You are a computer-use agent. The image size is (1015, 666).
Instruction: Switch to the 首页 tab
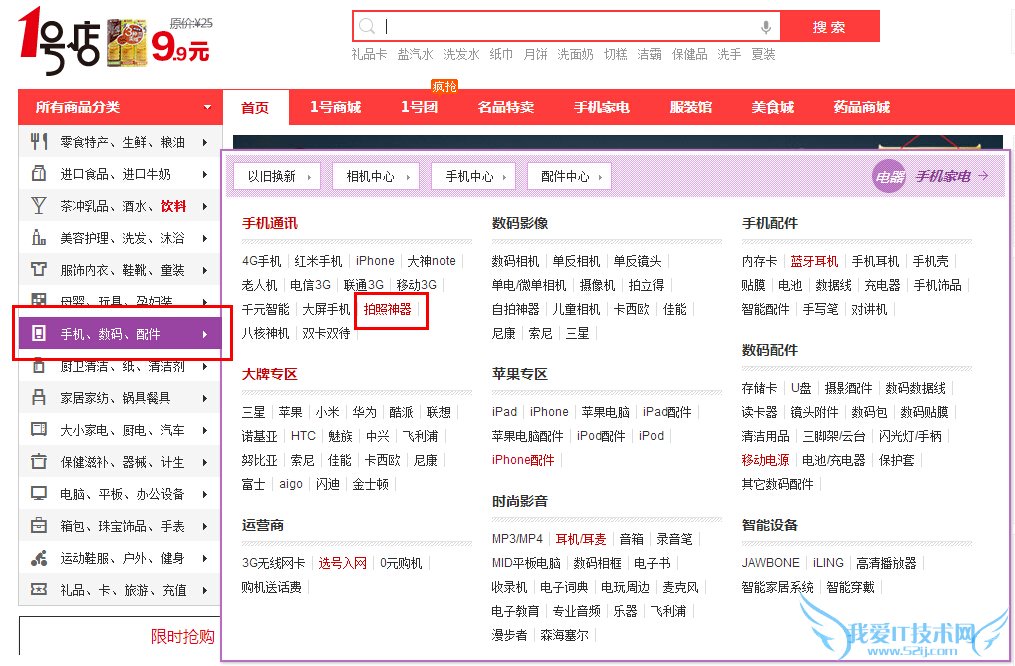(x=255, y=107)
